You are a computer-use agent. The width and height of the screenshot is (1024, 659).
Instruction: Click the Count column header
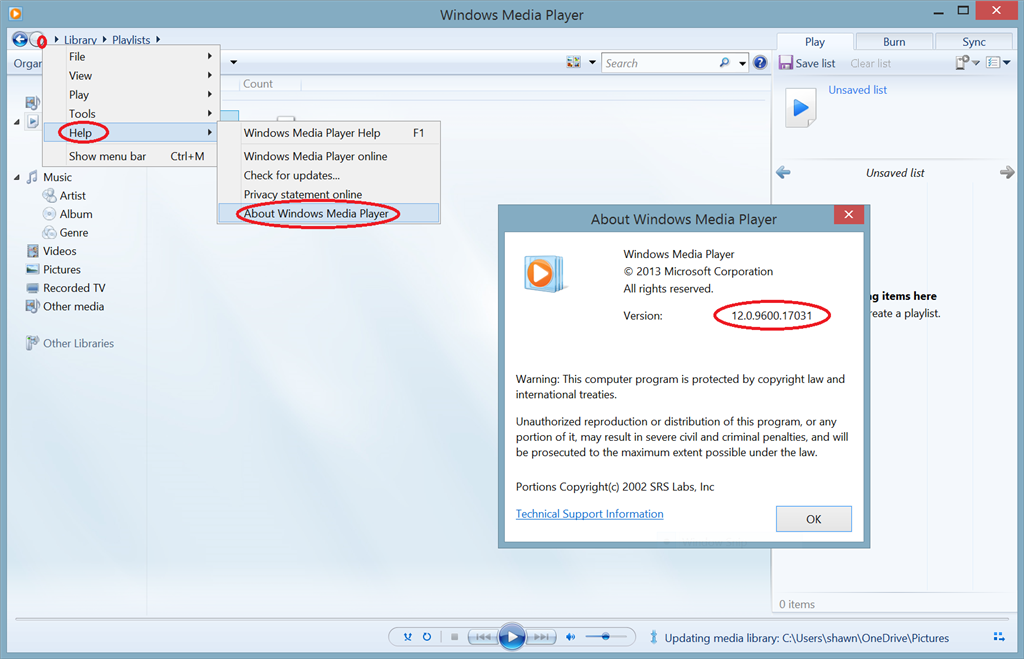tap(258, 84)
